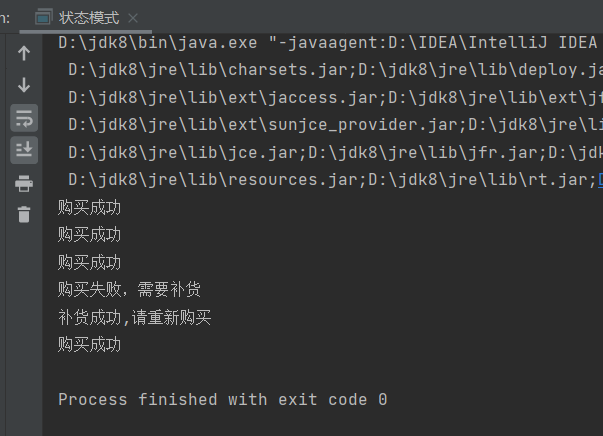
Task: Click the Up the Stack Trace arrow
Action: click(24, 53)
